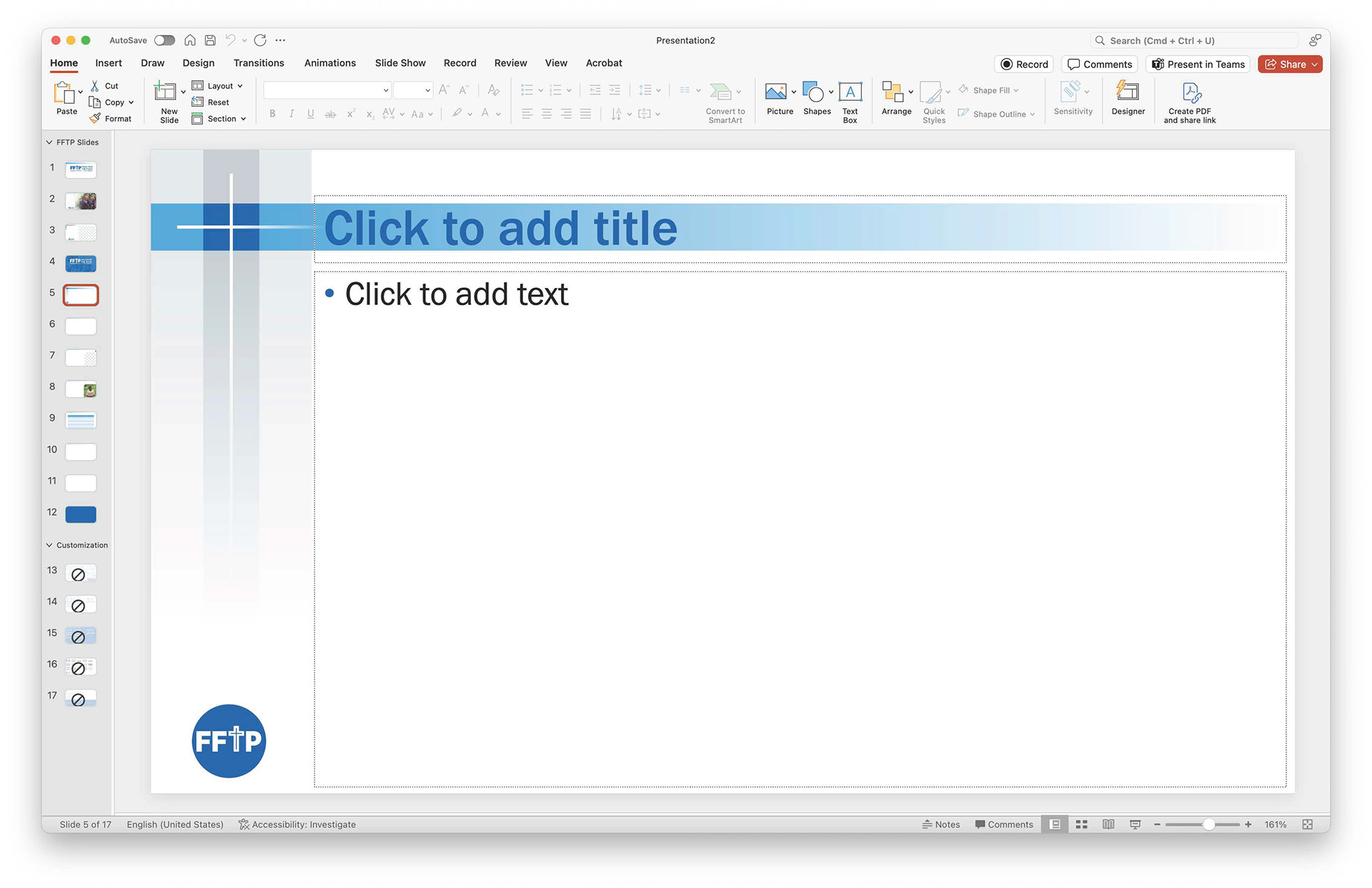Screen dimensions: 1372x888
Task: Click the Share button
Action: click(1285, 64)
